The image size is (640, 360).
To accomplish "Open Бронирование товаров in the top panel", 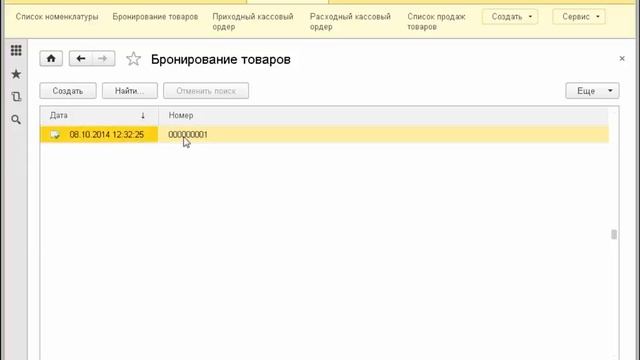I will click(155, 17).
